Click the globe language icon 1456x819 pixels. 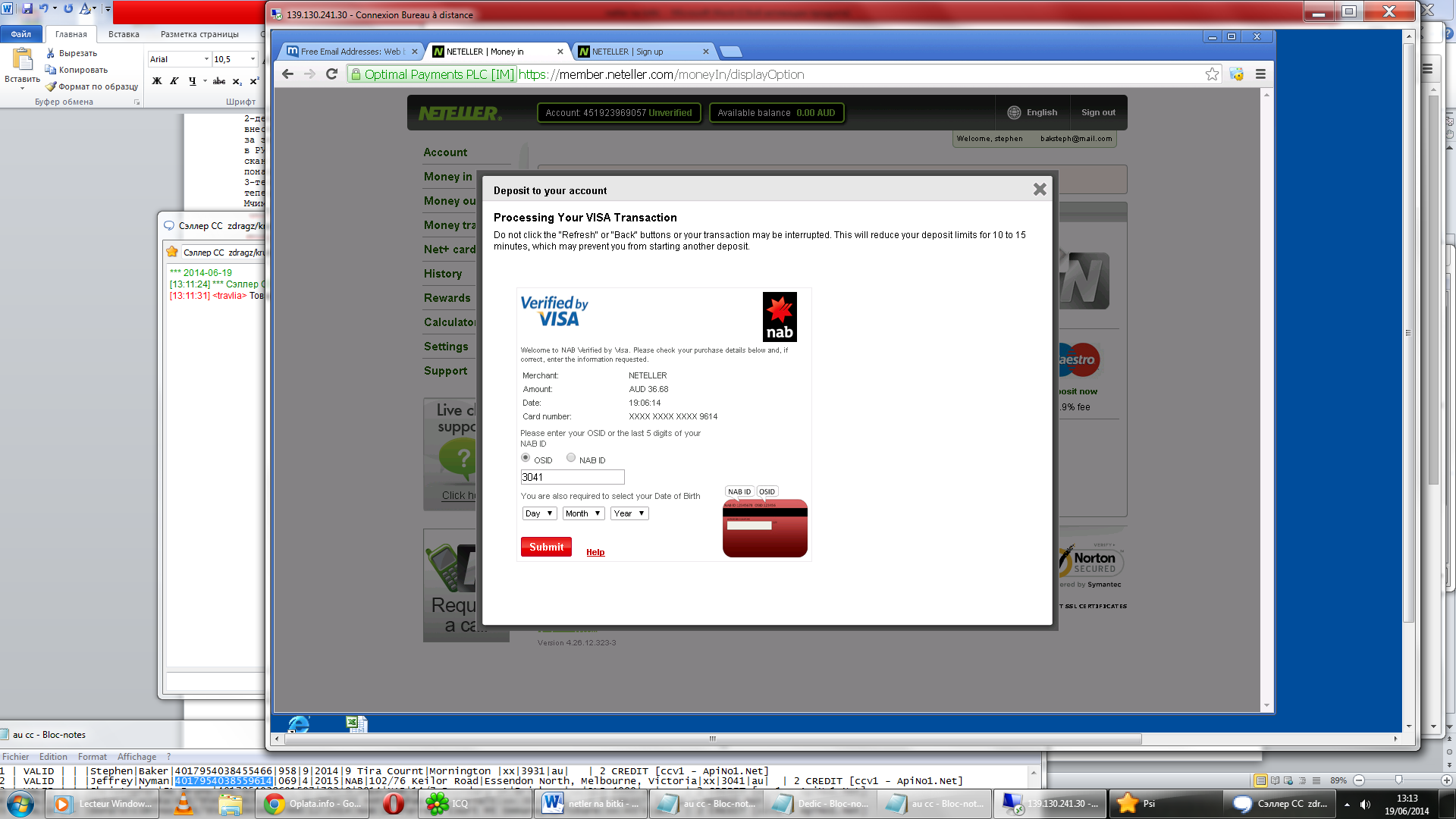[1014, 112]
